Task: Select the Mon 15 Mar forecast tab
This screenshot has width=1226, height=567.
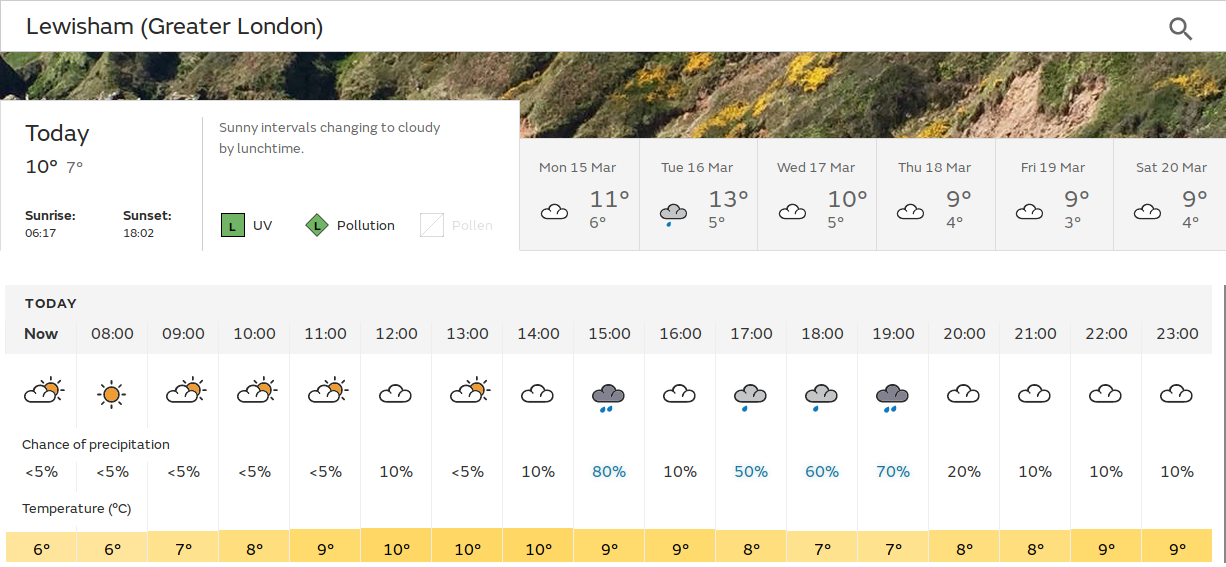Action: coord(579,195)
